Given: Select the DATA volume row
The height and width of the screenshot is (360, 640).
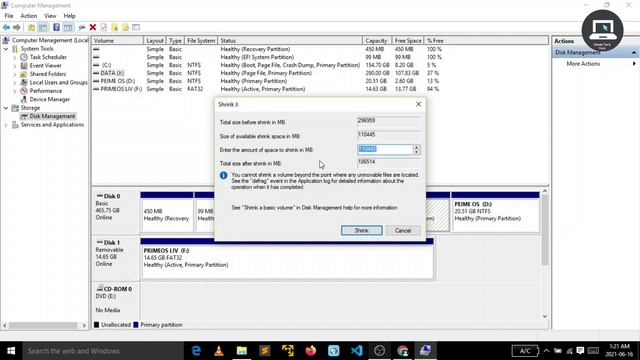Looking at the screenshot, I should click(268, 73).
